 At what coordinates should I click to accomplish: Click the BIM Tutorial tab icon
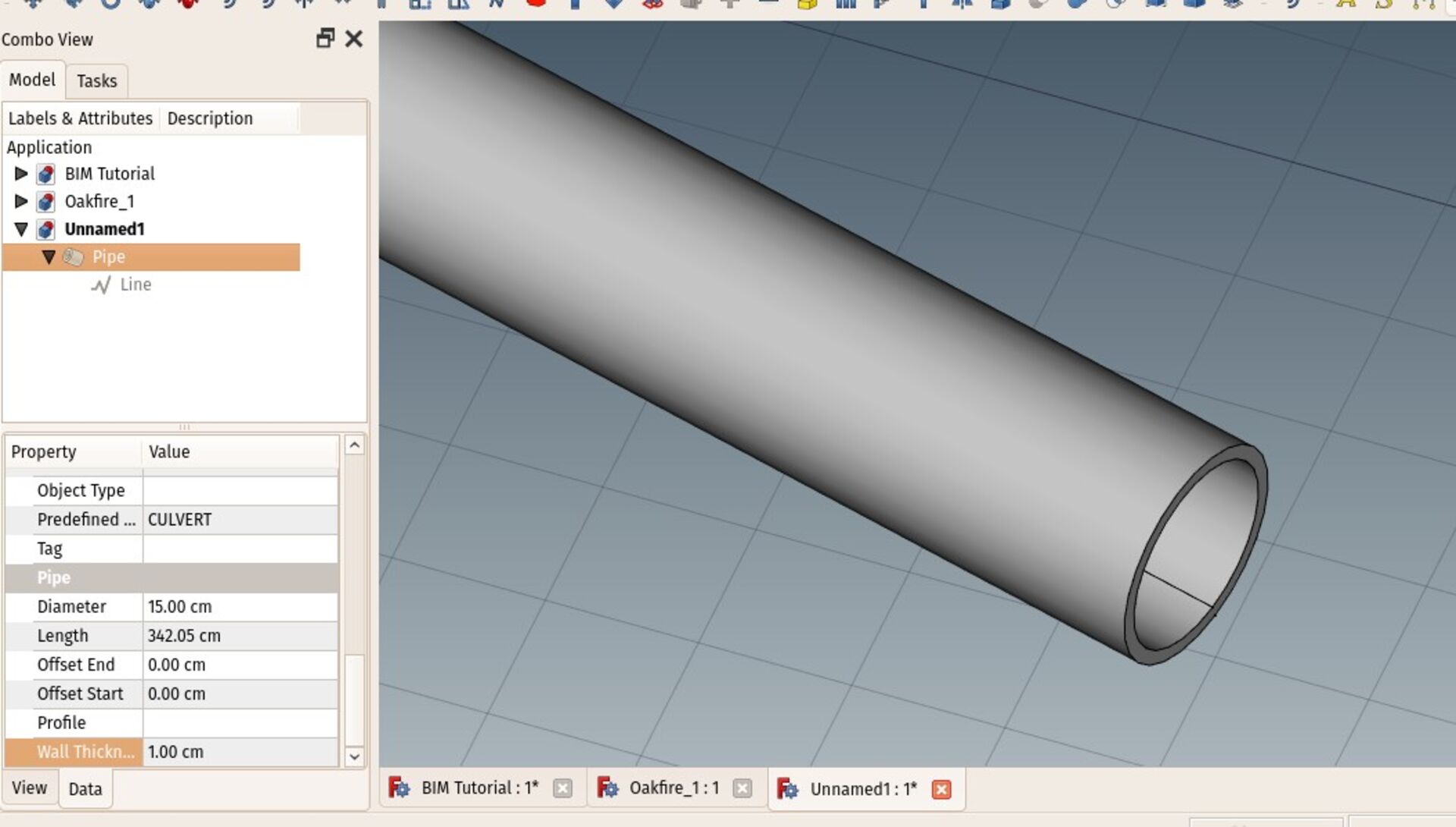401,788
